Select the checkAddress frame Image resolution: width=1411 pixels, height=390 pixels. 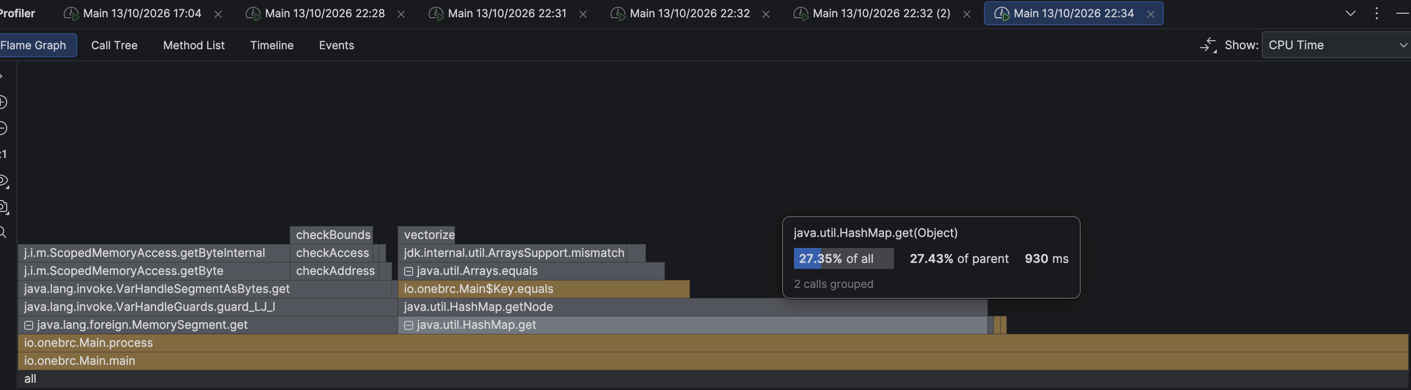[x=335, y=271]
